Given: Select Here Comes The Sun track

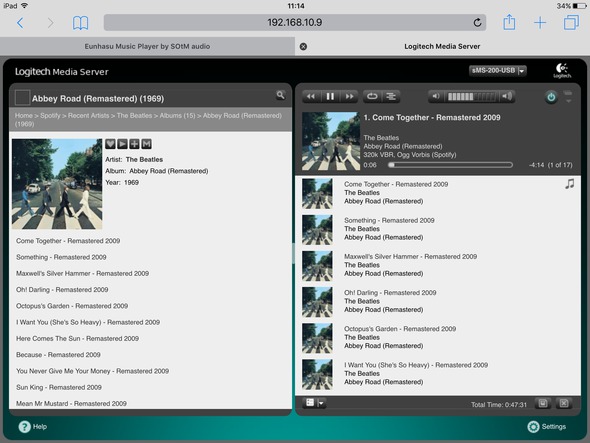Looking at the screenshot, I should point(77,338).
